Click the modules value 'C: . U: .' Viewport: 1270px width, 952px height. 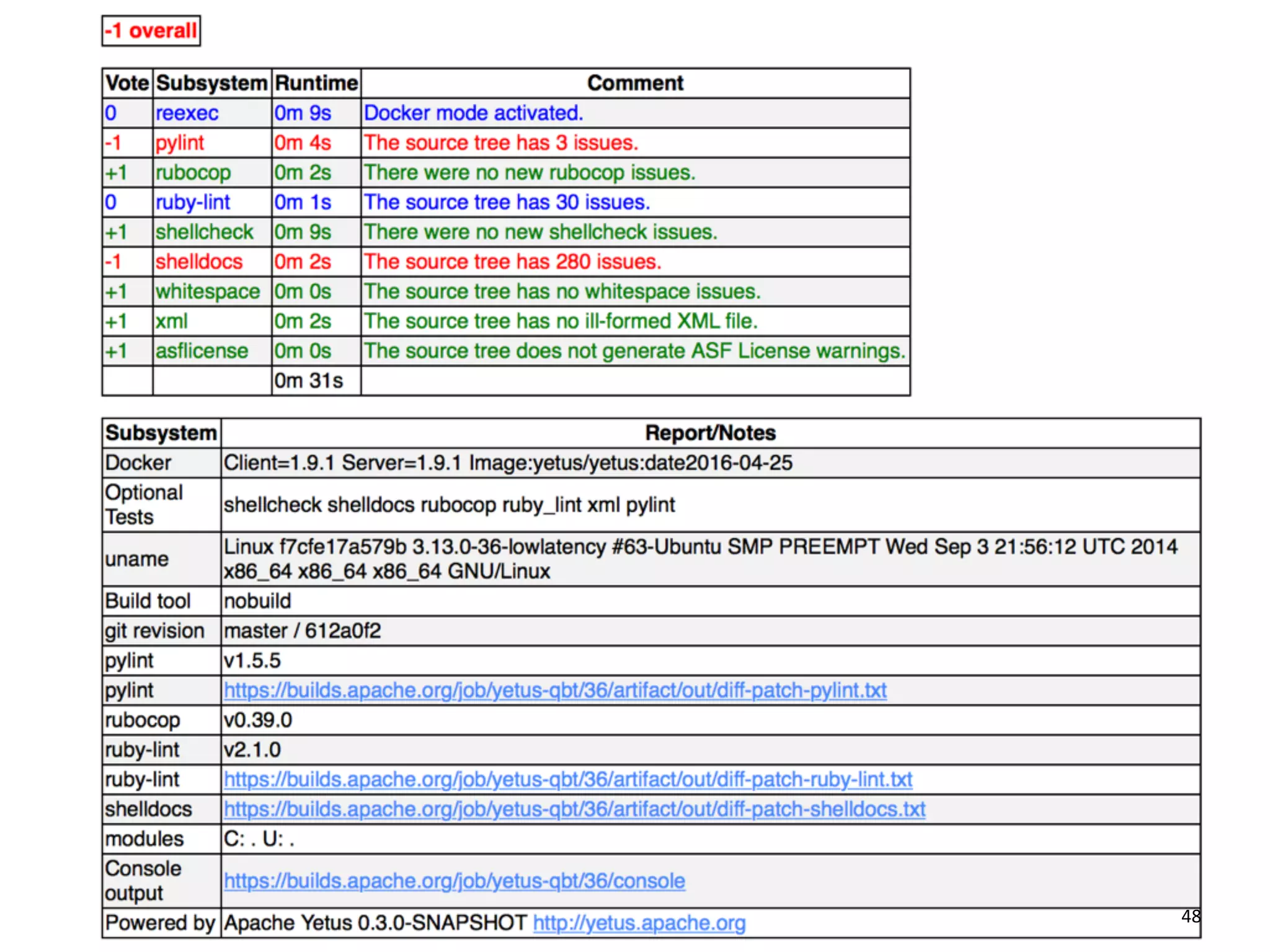259,839
